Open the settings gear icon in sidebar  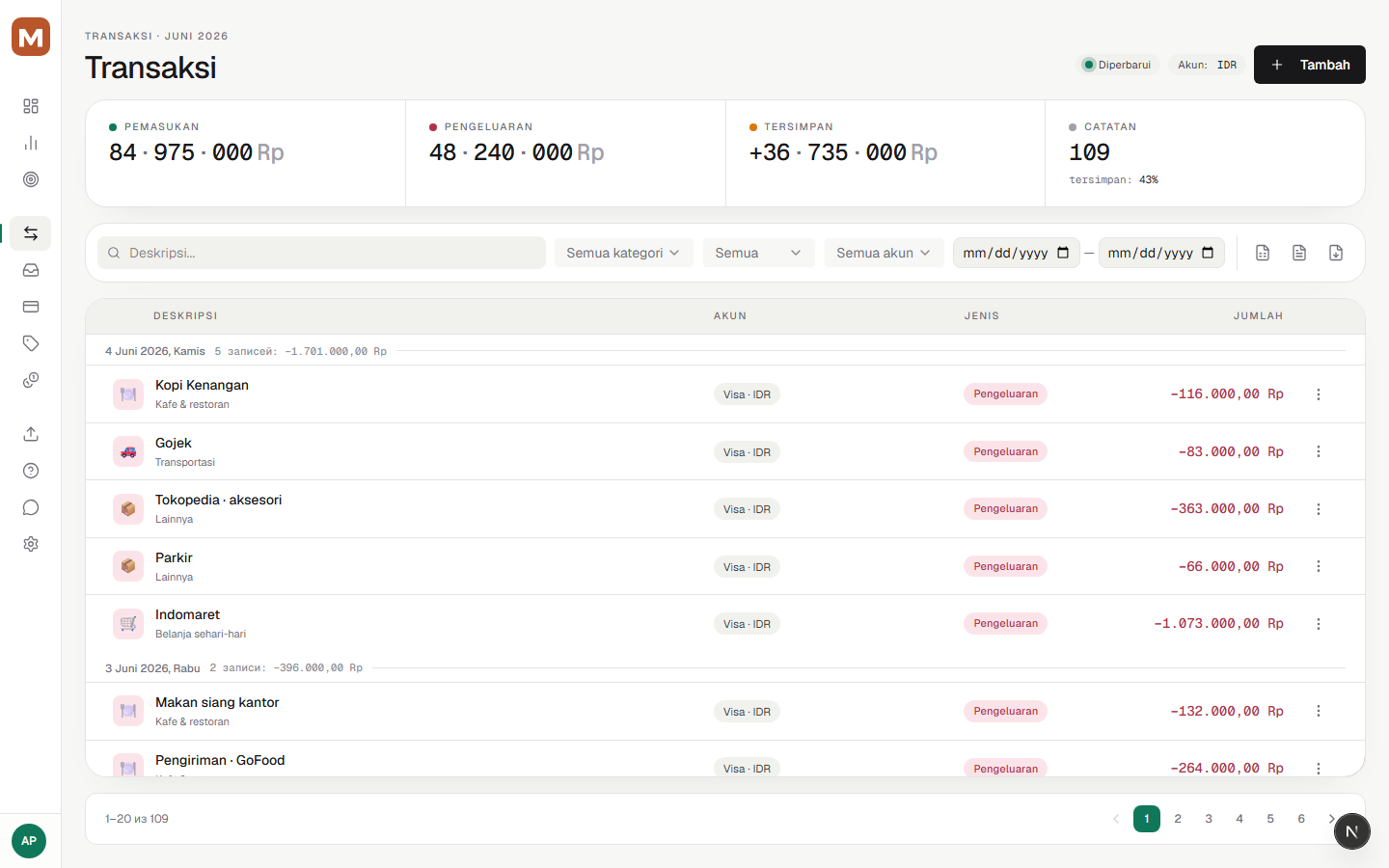pos(31,544)
